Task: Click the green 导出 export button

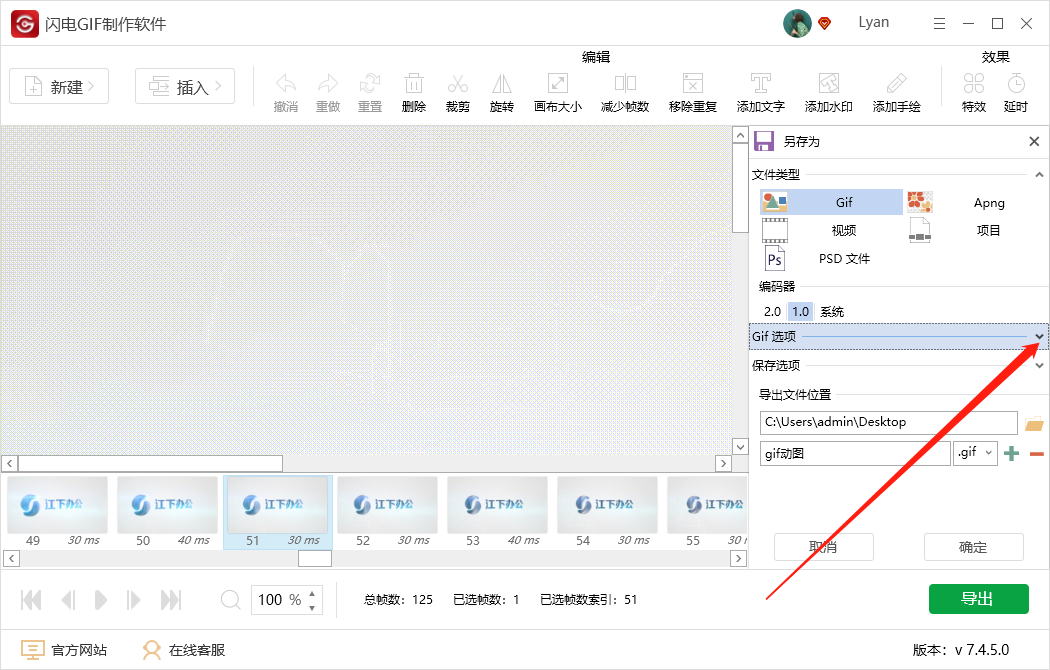Action: click(x=978, y=598)
